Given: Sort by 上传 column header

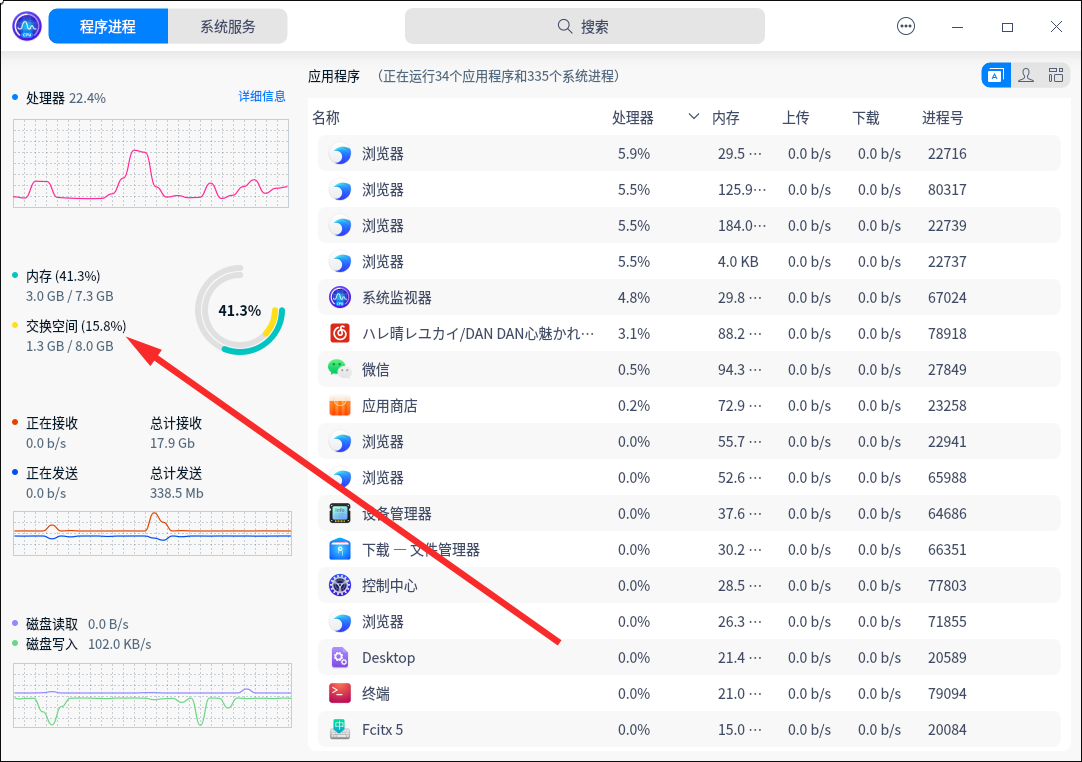Looking at the screenshot, I should pos(796,117).
